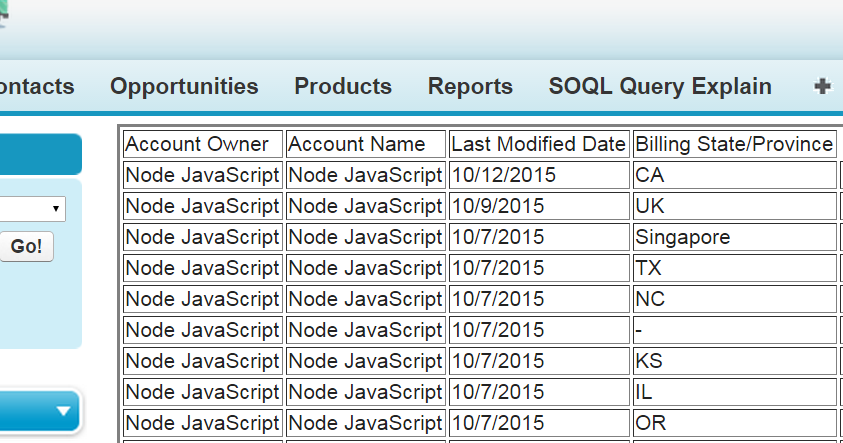Viewport: 843px width, 443px height.
Task: Click the Last Modified Date header
Action: tap(539, 144)
